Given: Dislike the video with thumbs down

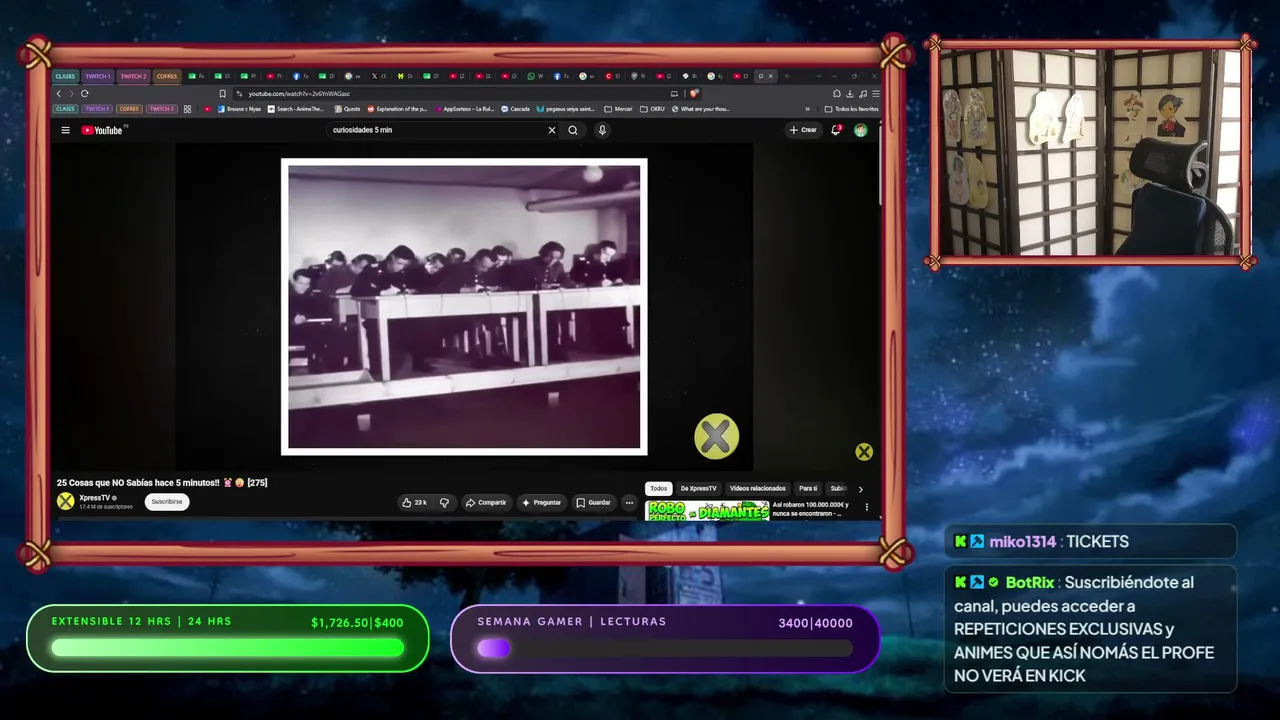Looking at the screenshot, I should [x=444, y=502].
